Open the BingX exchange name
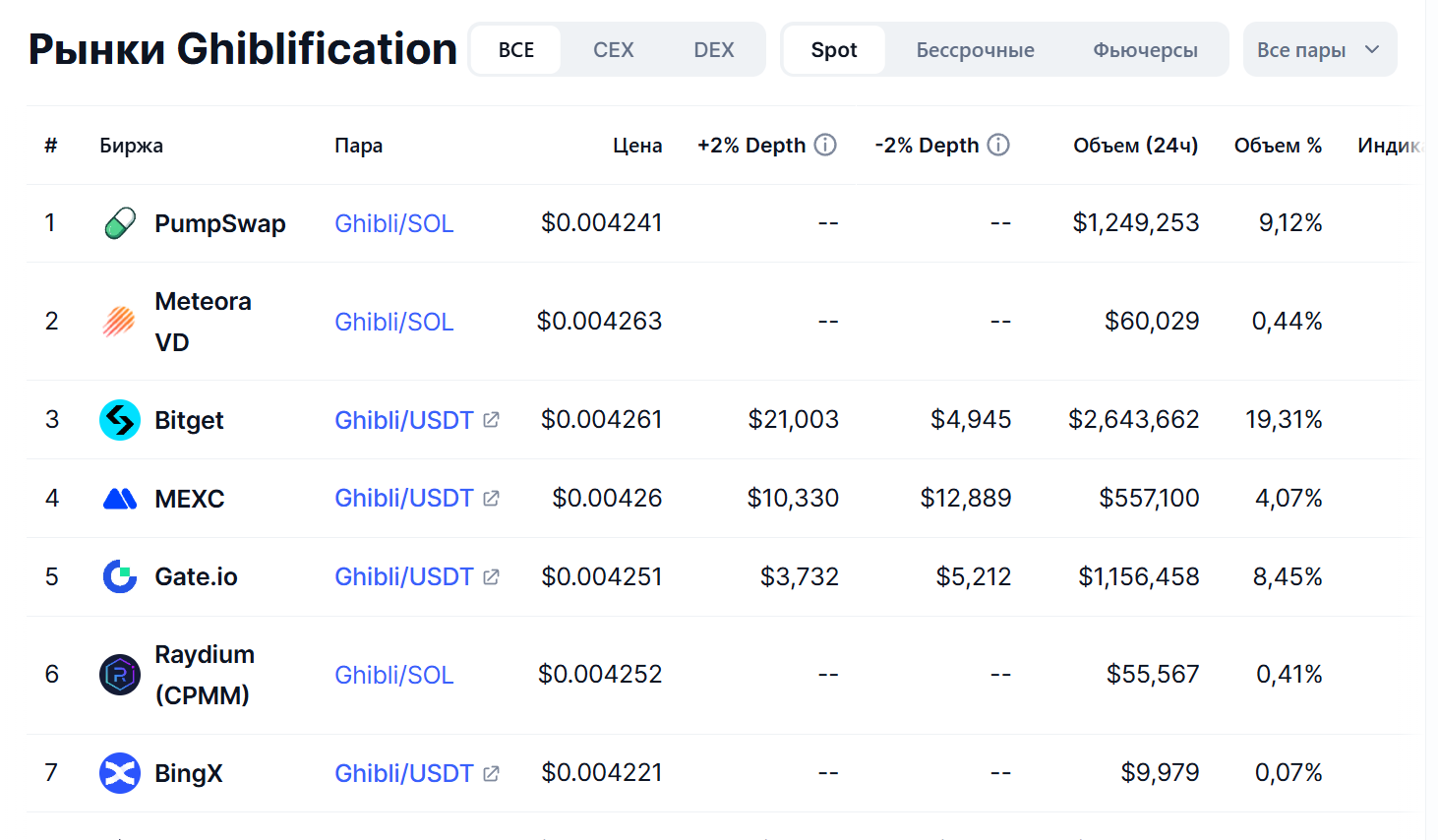The width and height of the screenshot is (1438, 840). (x=189, y=773)
